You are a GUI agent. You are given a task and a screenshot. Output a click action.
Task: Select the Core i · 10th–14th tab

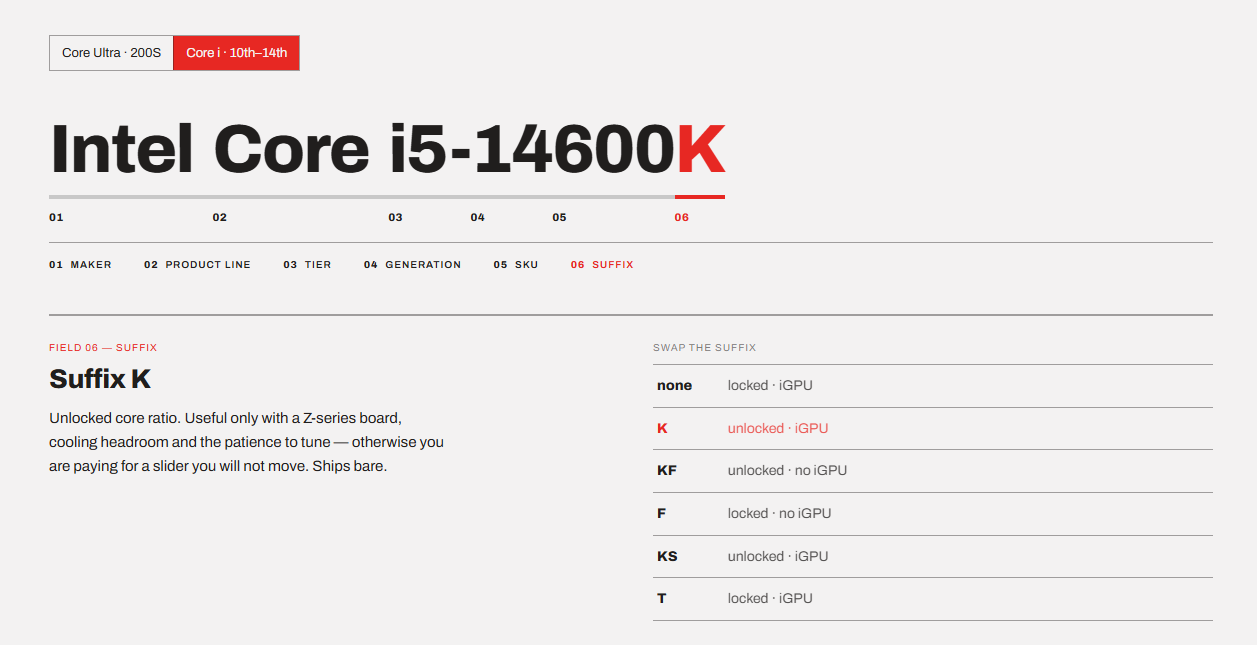[x=236, y=53]
